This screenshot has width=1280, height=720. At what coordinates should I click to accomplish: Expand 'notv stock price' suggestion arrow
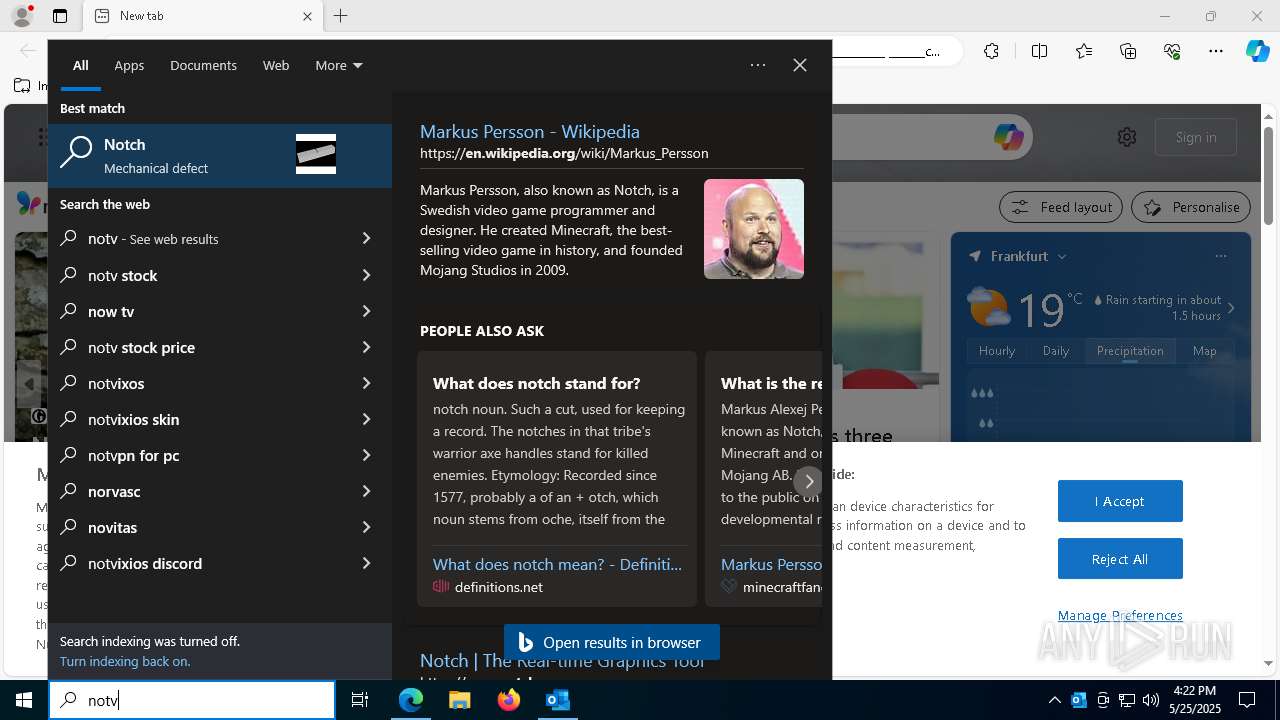[x=366, y=347]
